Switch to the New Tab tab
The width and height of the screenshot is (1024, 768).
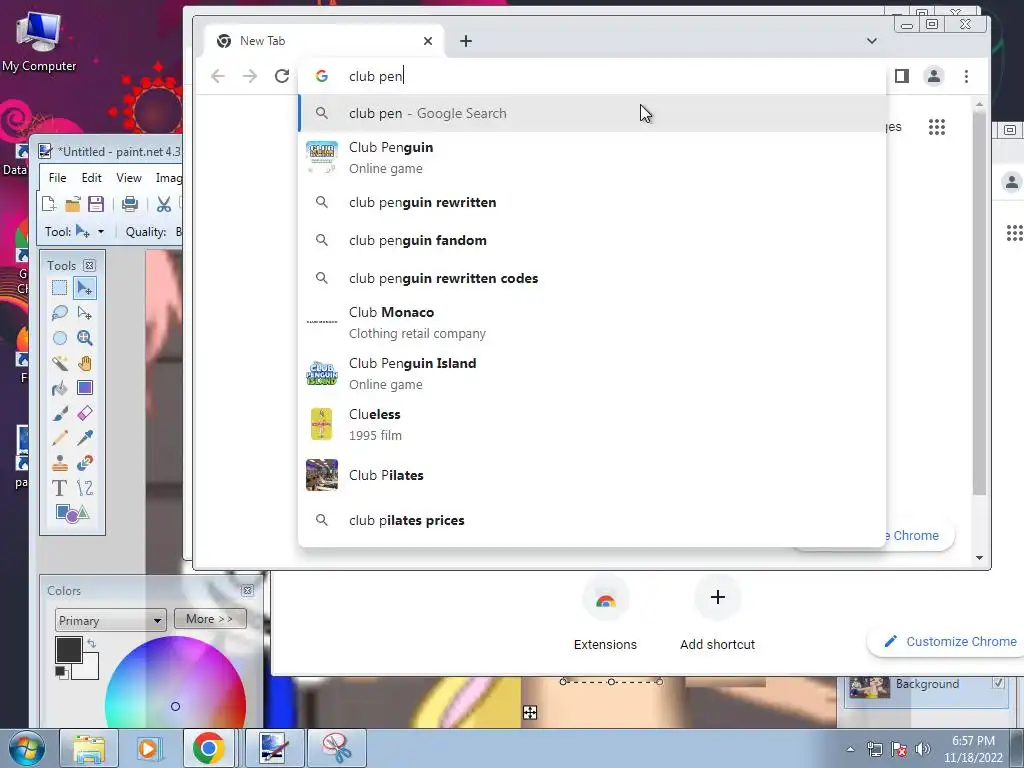pos(325,40)
